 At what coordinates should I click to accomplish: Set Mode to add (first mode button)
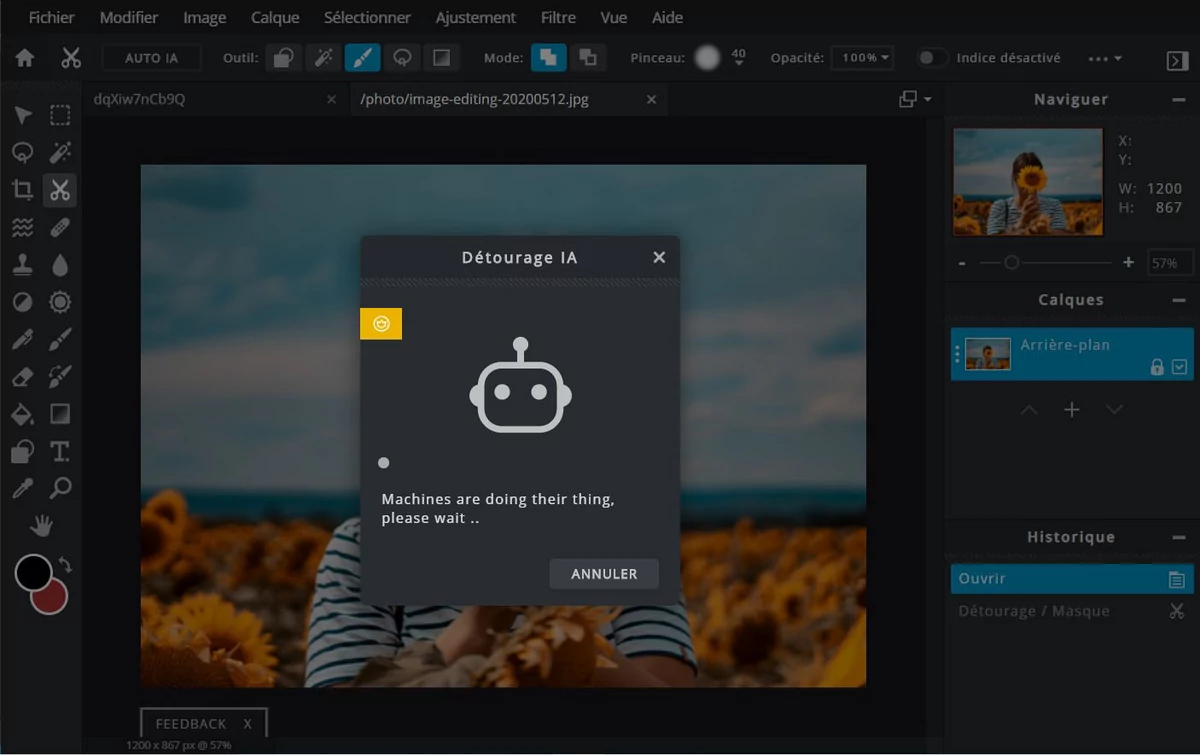(548, 58)
